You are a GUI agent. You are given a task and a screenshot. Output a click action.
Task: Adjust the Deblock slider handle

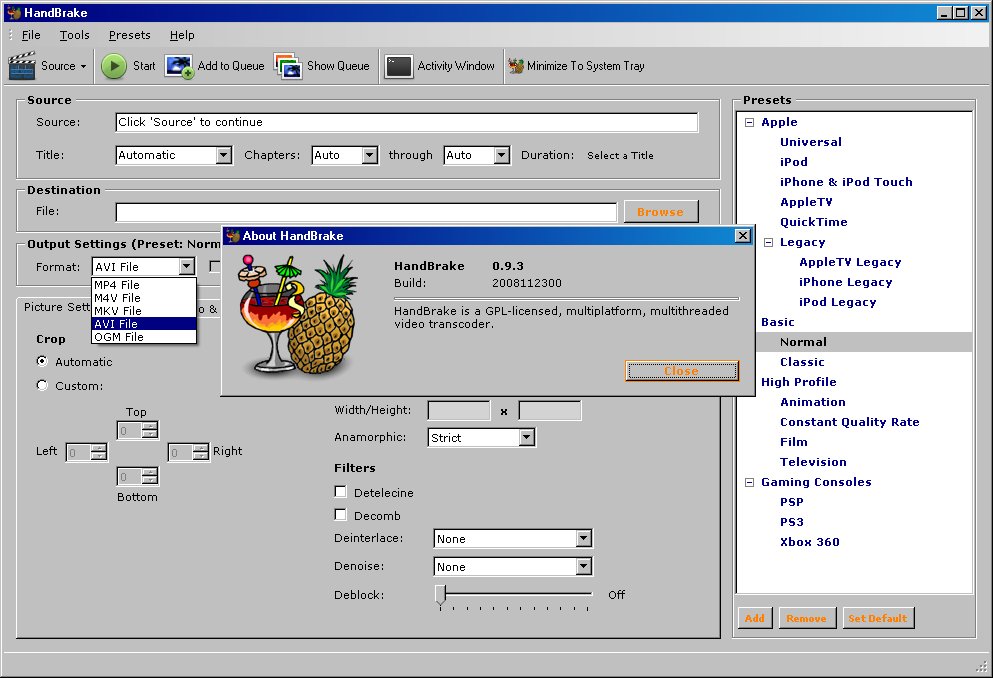coord(441,595)
